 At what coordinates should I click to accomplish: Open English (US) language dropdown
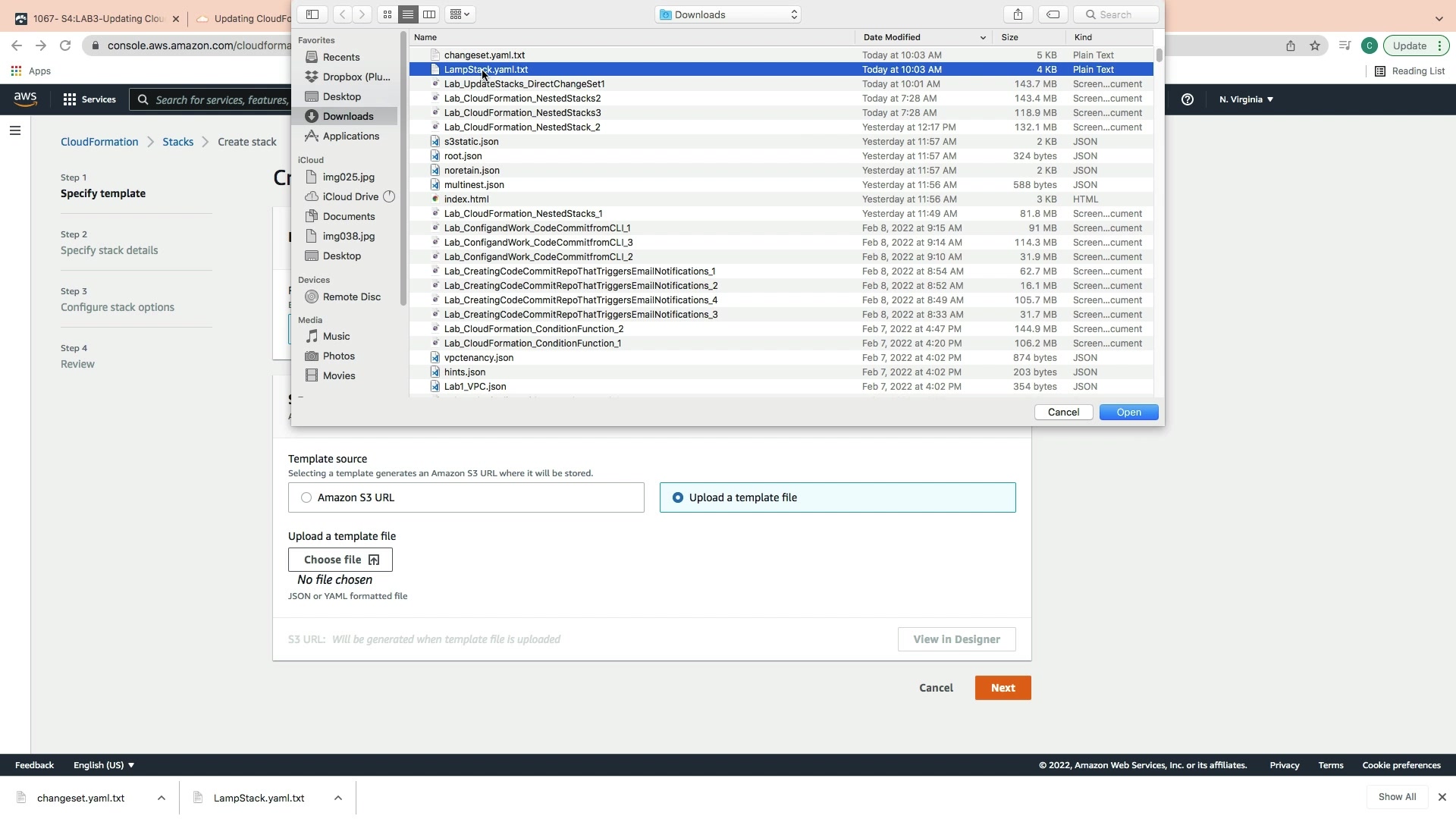(x=104, y=765)
